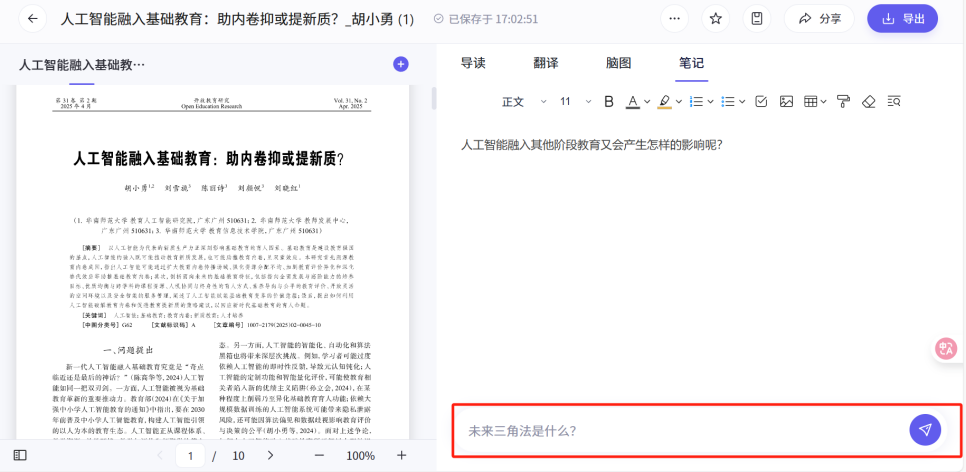Apply font color with A icon
966x472 pixels.
[633, 102]
